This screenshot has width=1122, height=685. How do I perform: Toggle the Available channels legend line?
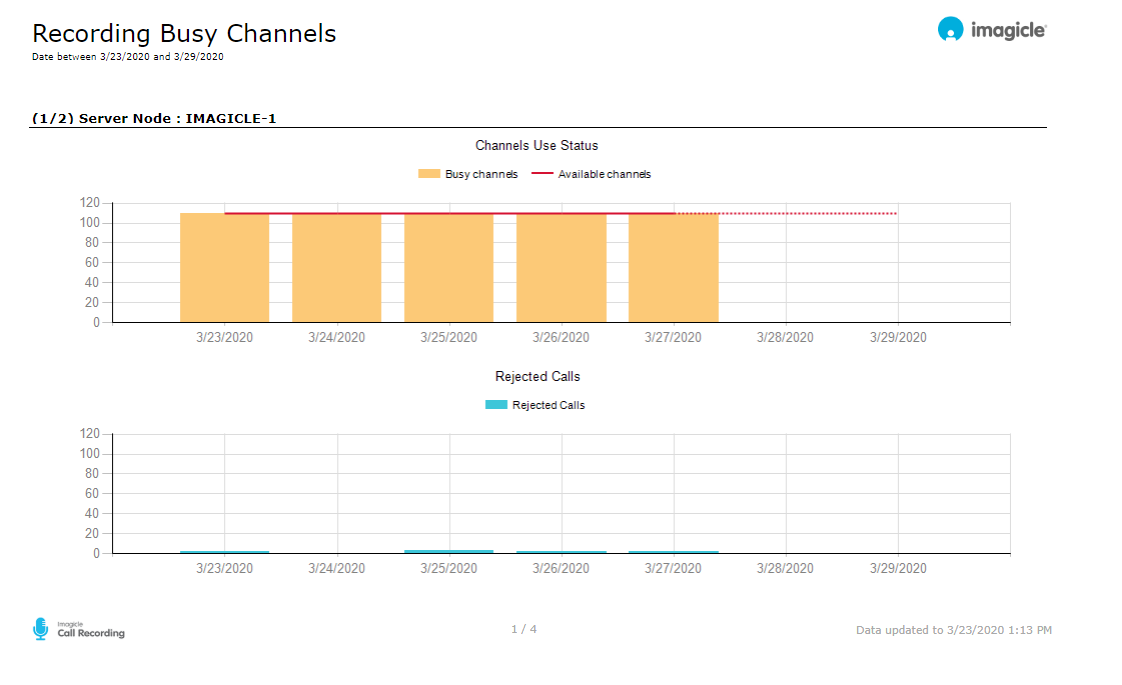(x=542, y=174)
